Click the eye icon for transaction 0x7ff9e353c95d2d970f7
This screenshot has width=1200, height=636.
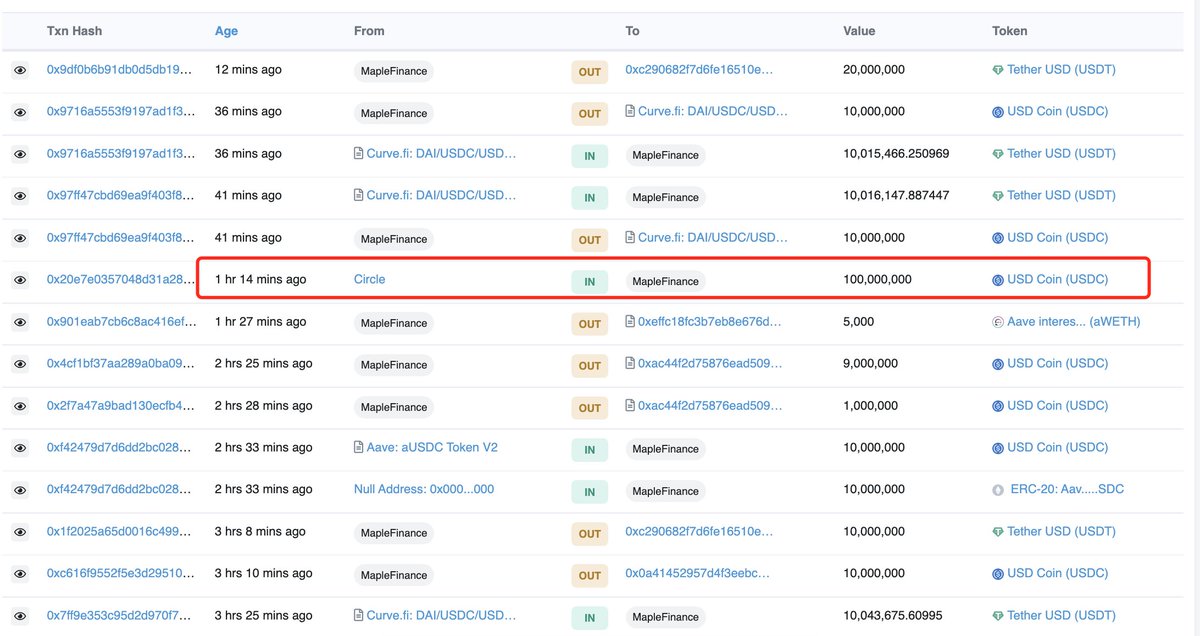20,617
